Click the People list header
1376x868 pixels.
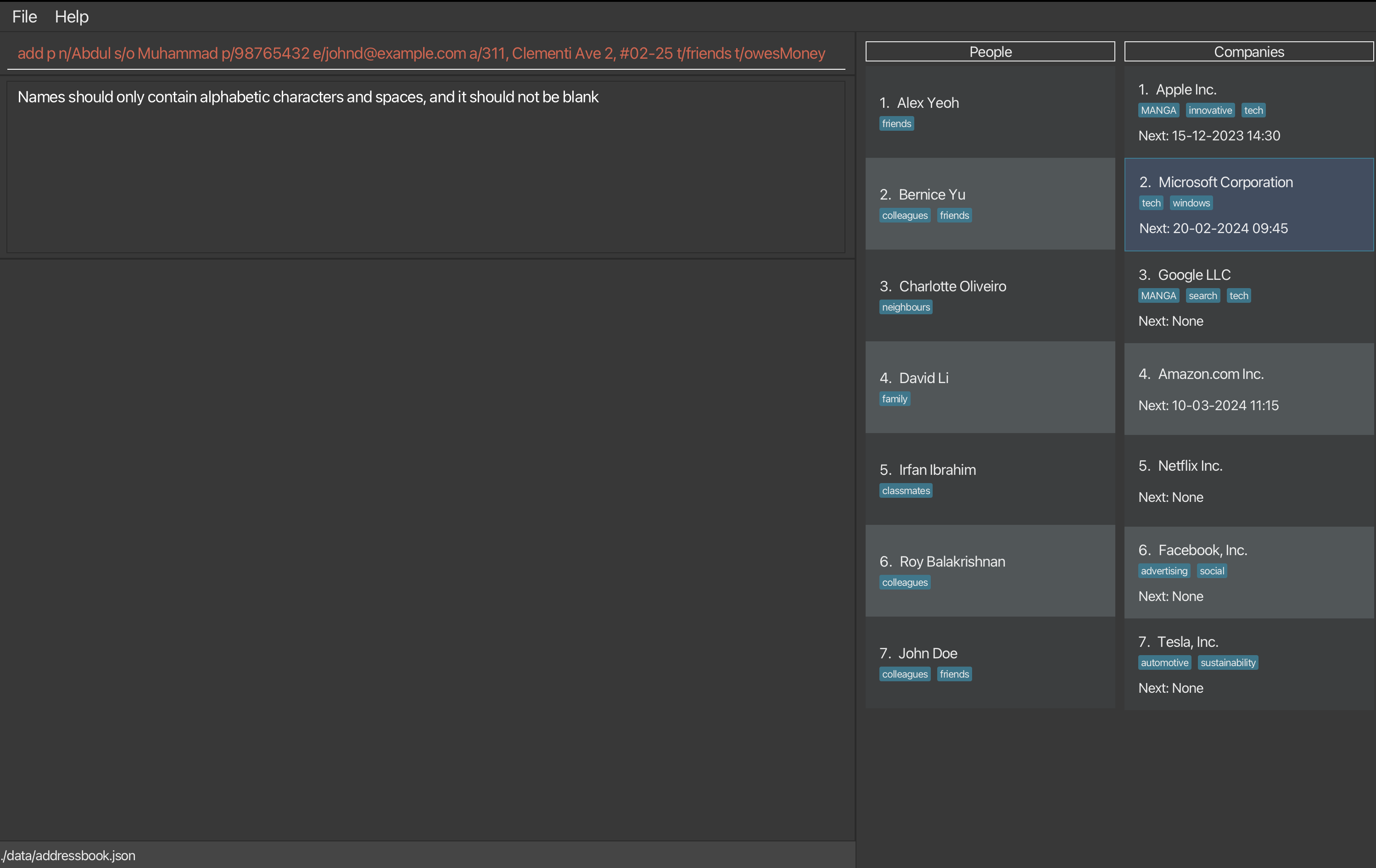click(990, 51)
